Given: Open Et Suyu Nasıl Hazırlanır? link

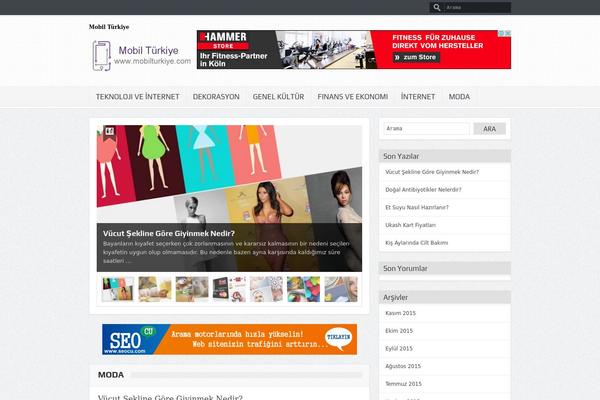Looking at the screenshot, I should click(417, 207).
